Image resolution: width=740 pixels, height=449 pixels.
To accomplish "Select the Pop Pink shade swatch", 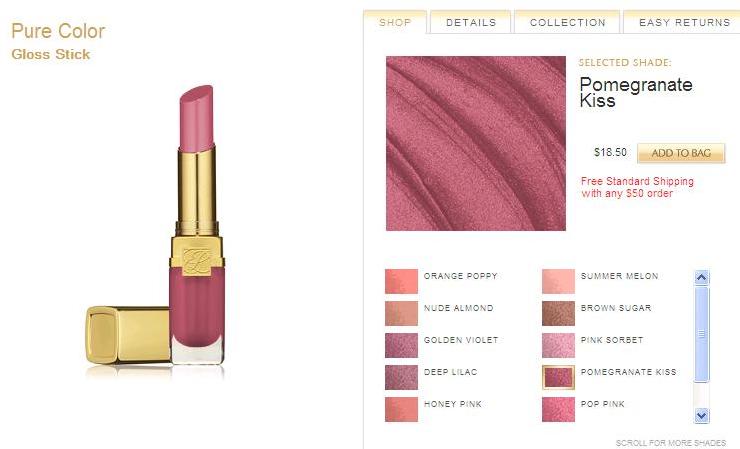I will 558,409.
